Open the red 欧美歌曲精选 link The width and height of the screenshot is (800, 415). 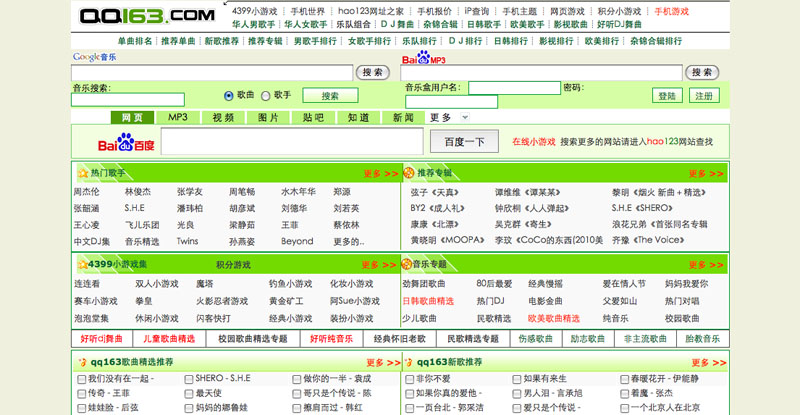pyautogui.click(x=554, y=319)
